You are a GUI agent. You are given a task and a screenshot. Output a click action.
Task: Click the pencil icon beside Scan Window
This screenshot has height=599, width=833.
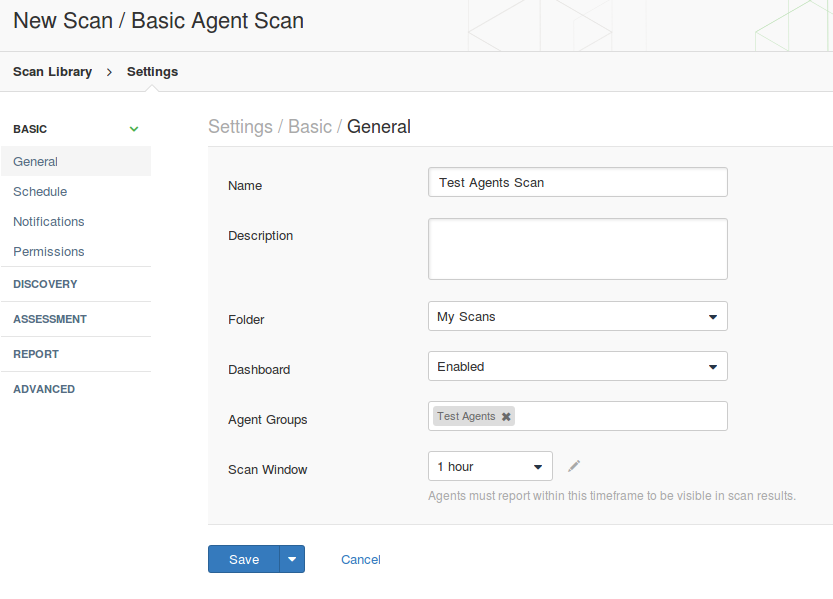pos(574,466)
